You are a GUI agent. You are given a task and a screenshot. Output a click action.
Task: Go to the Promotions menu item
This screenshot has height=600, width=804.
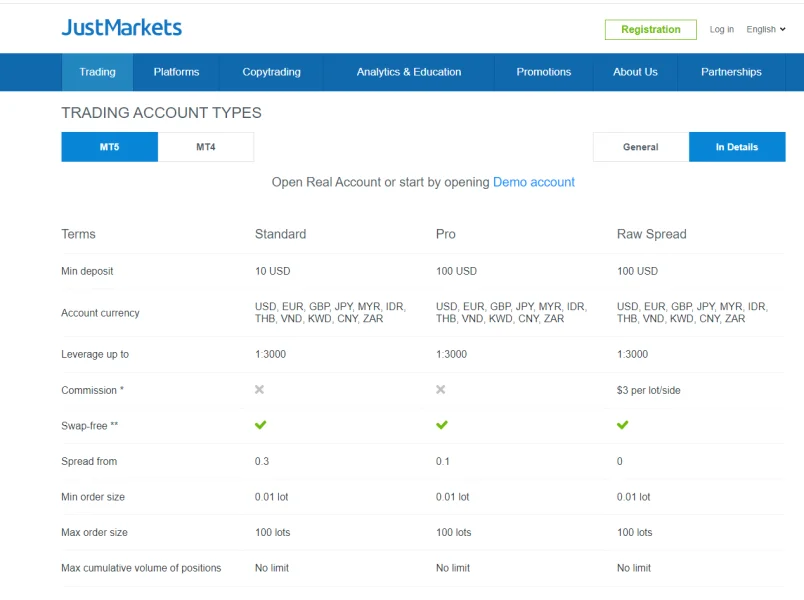544,72
